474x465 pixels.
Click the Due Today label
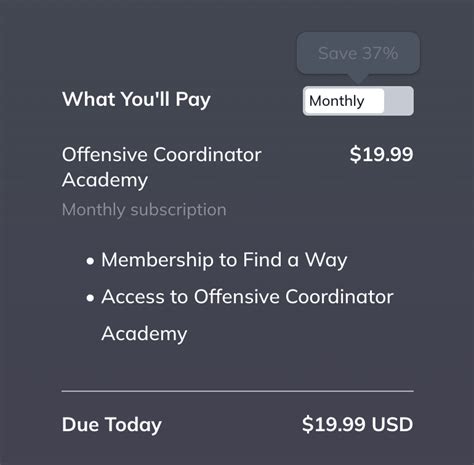click(x=112, y=425)
